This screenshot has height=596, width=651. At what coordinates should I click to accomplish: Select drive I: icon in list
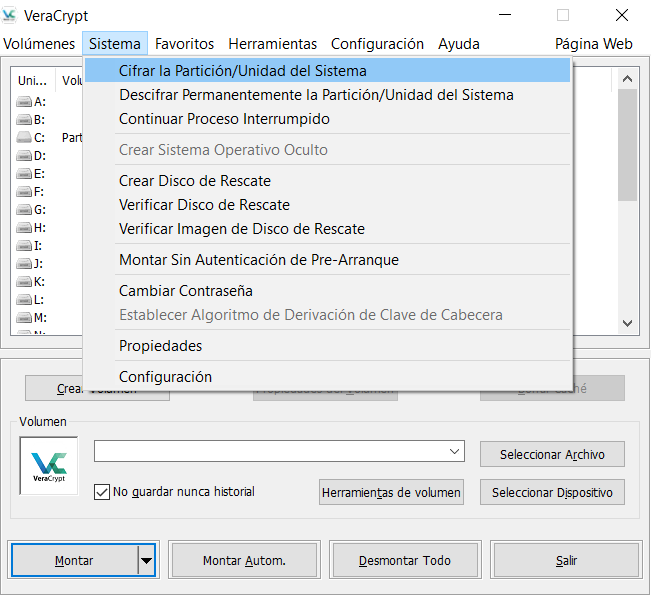point(24,246)
